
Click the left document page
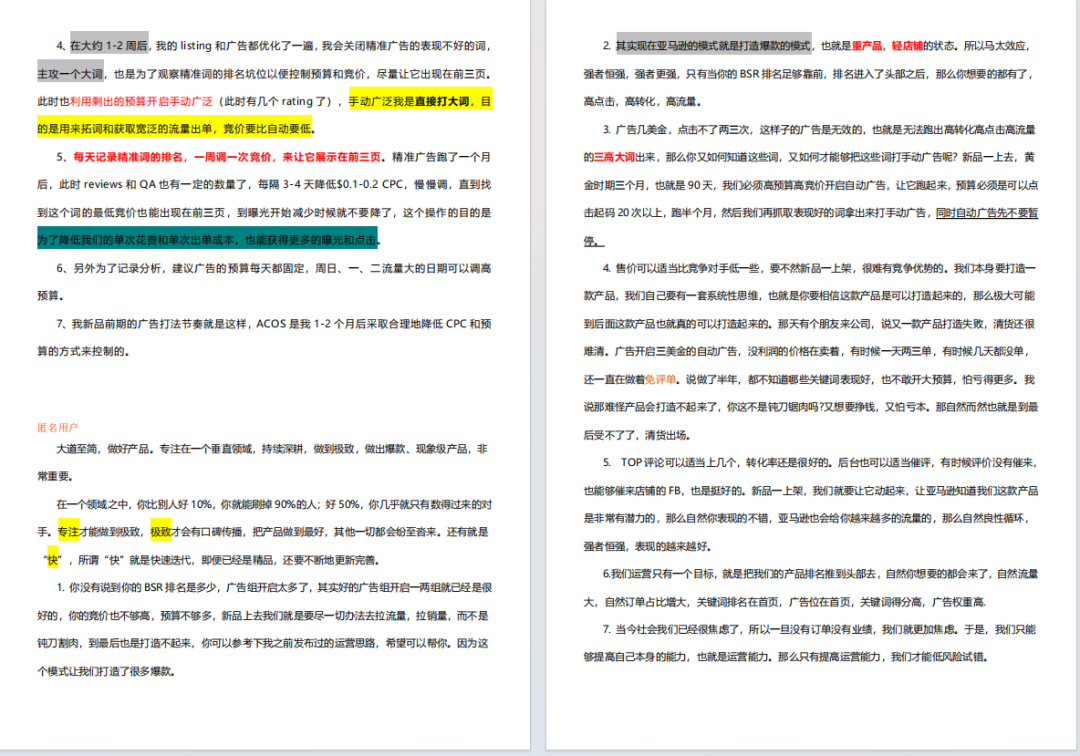pyautogui.click(x=270, y=380)
